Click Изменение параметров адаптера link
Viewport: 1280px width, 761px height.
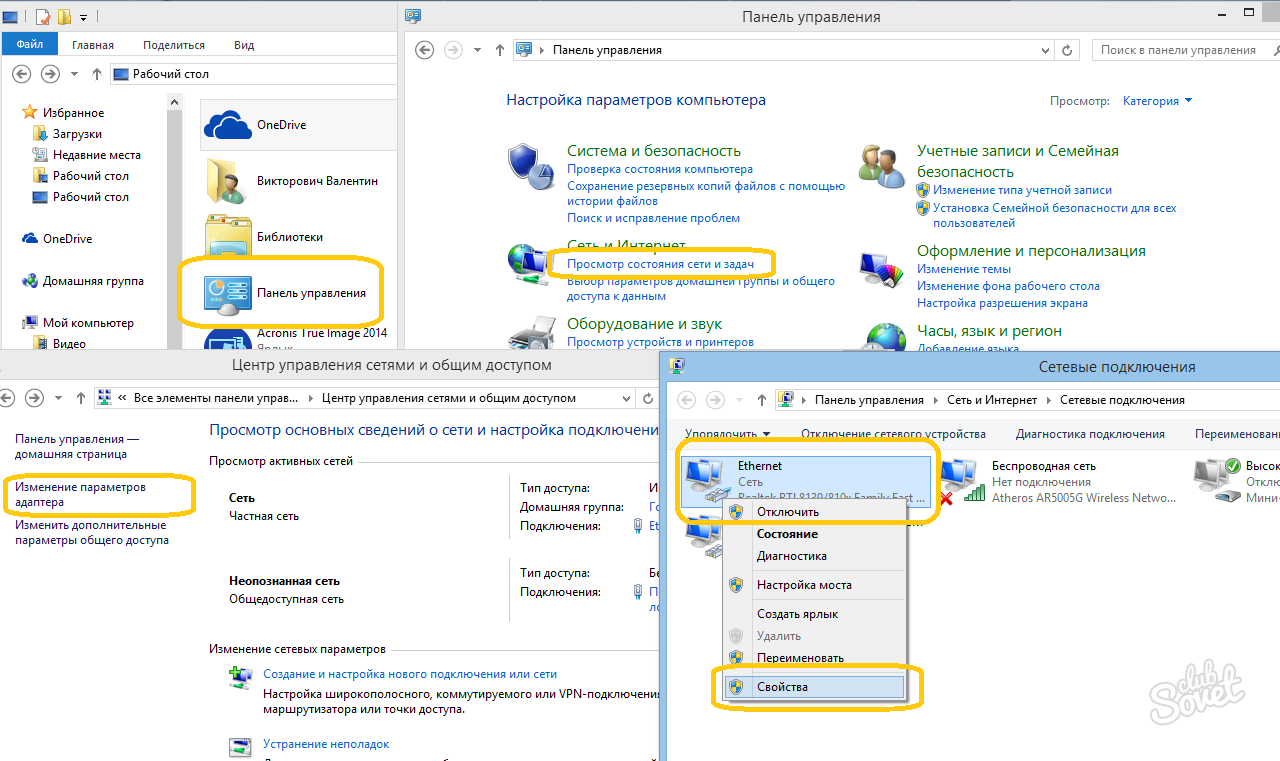click(80, 494)
